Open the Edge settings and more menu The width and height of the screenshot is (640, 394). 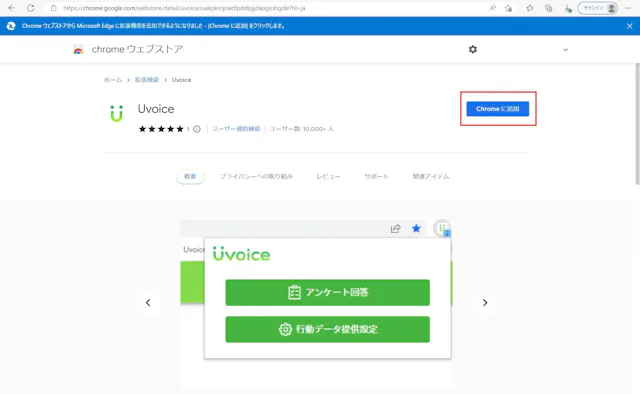[628, 8]
